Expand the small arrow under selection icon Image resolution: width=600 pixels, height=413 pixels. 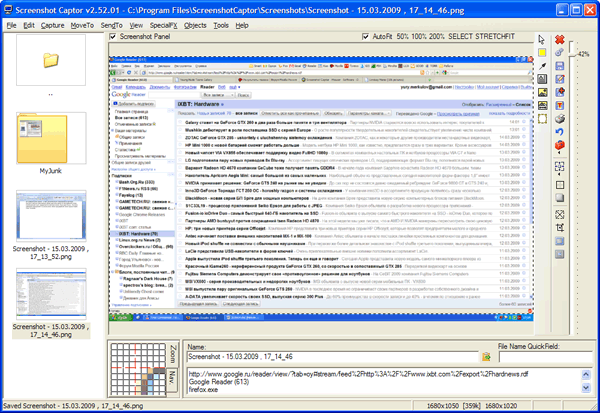point(559,174)
